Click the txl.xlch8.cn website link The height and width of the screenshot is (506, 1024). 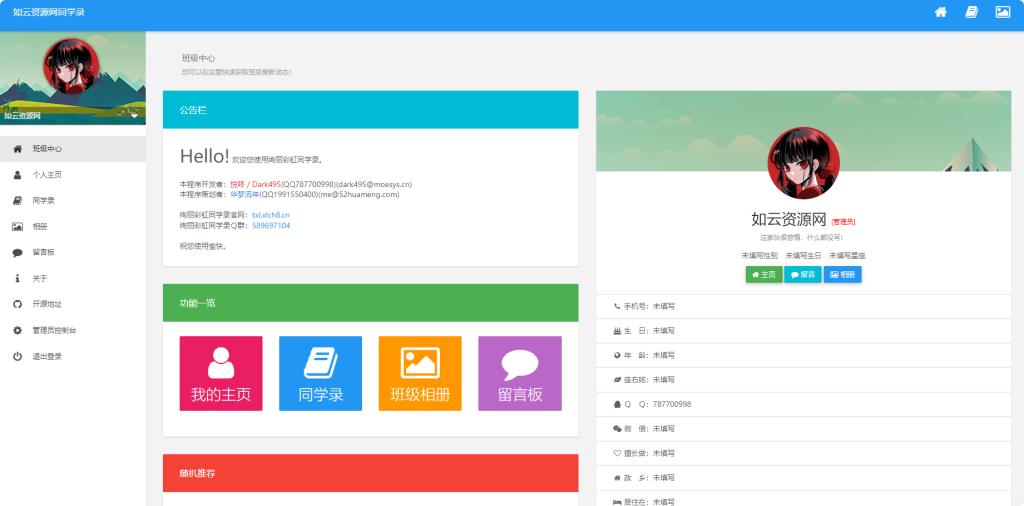[x=270, y=215]
